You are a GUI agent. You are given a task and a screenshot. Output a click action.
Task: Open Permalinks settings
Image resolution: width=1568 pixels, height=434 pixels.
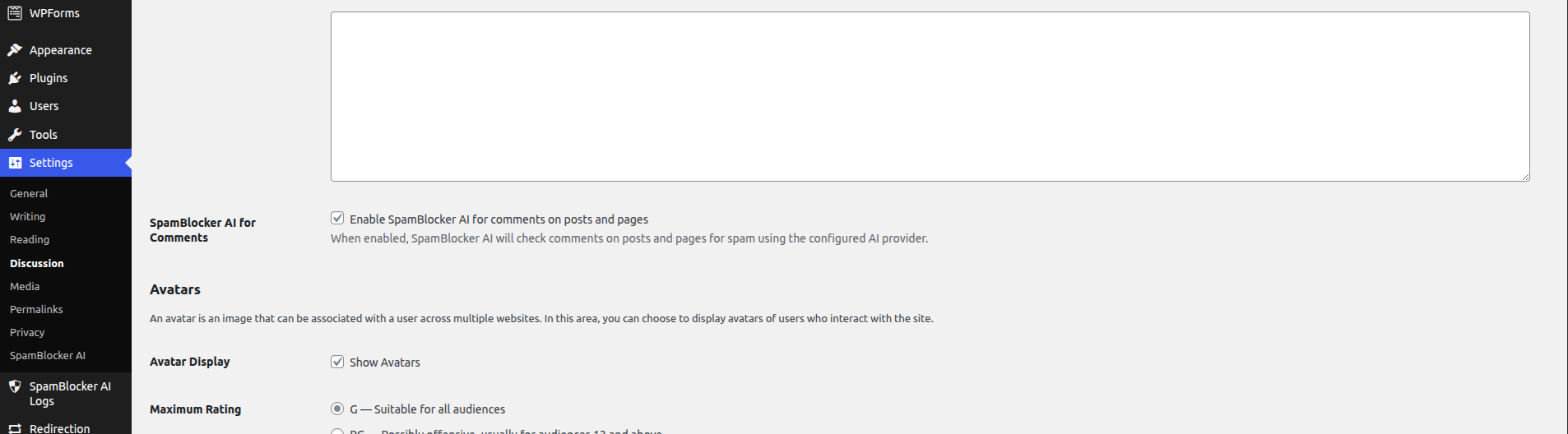click(x=36, y=309)
